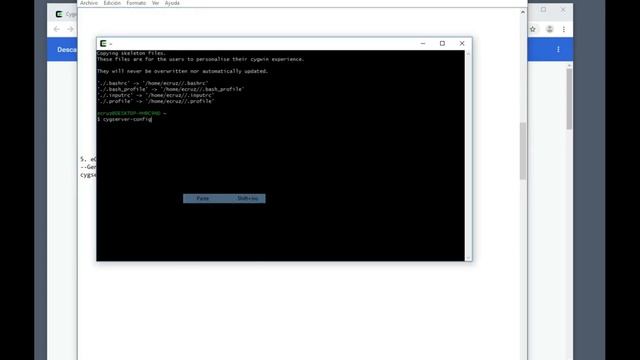The width and height of the screenshot is (640, 360).
Task: Click the Chrome page vertical scrollbar
Action: 569,99
